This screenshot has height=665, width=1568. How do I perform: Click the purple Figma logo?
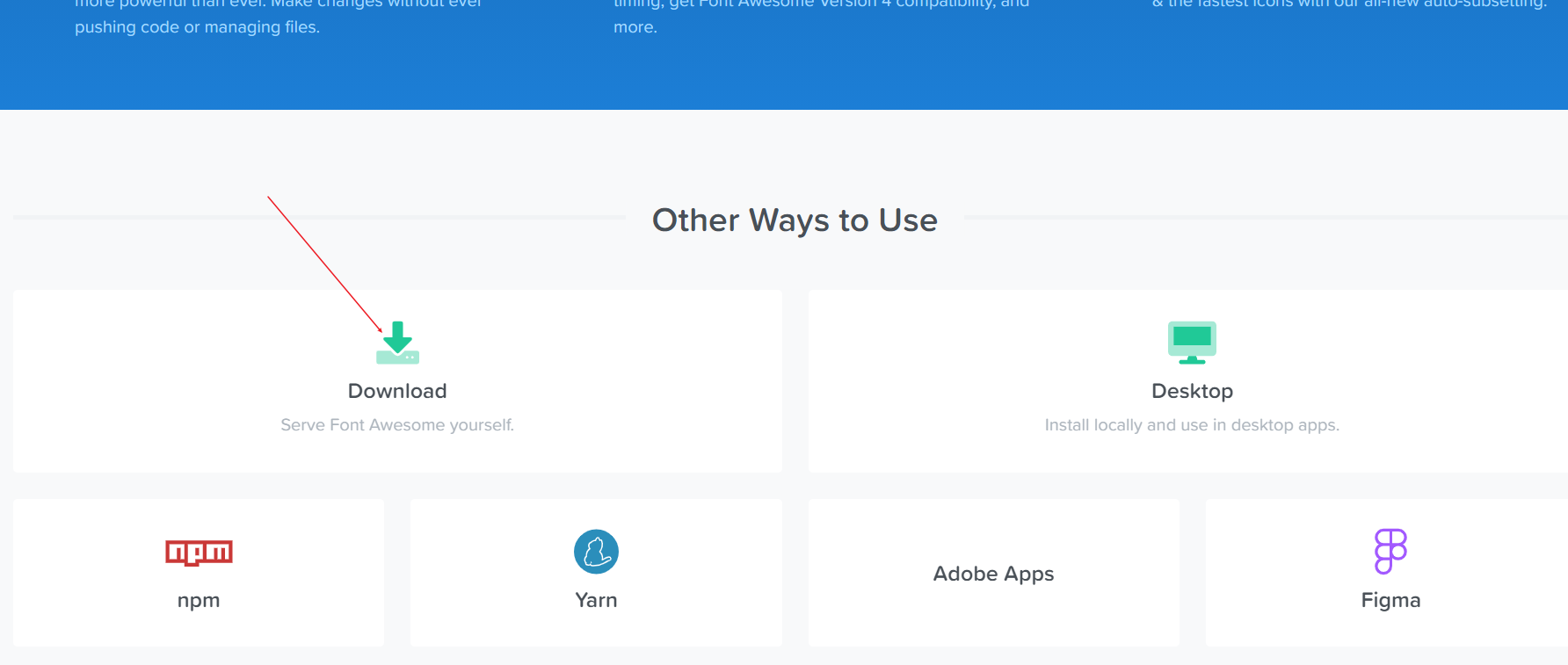[x=1390, y=551]
